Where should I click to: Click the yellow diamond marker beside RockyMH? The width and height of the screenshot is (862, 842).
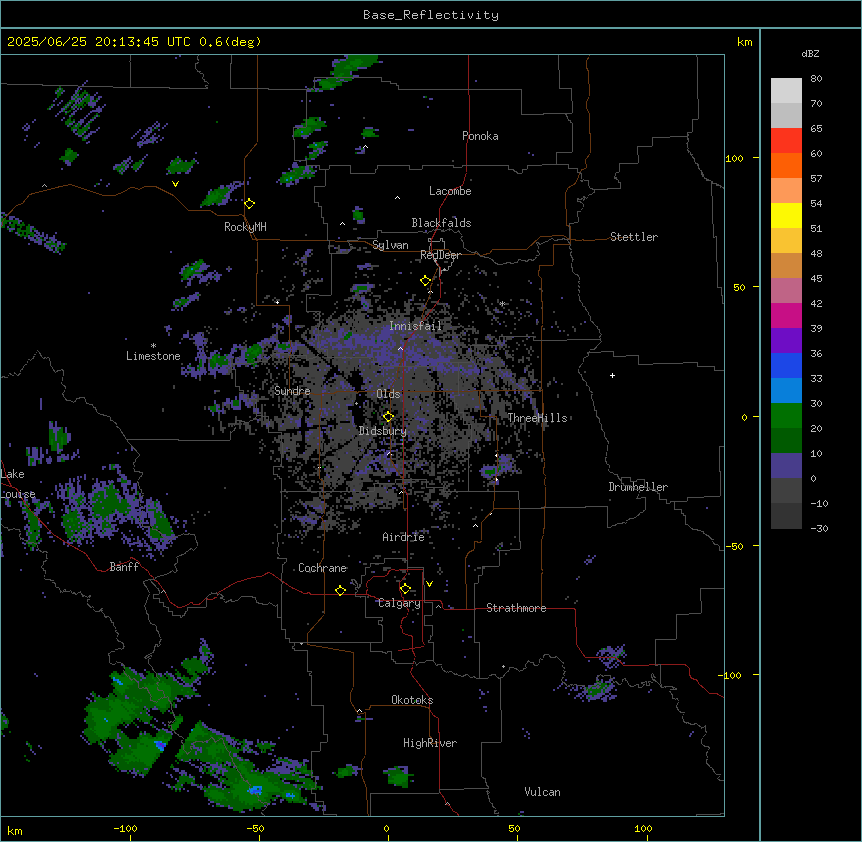pos(250,204)
